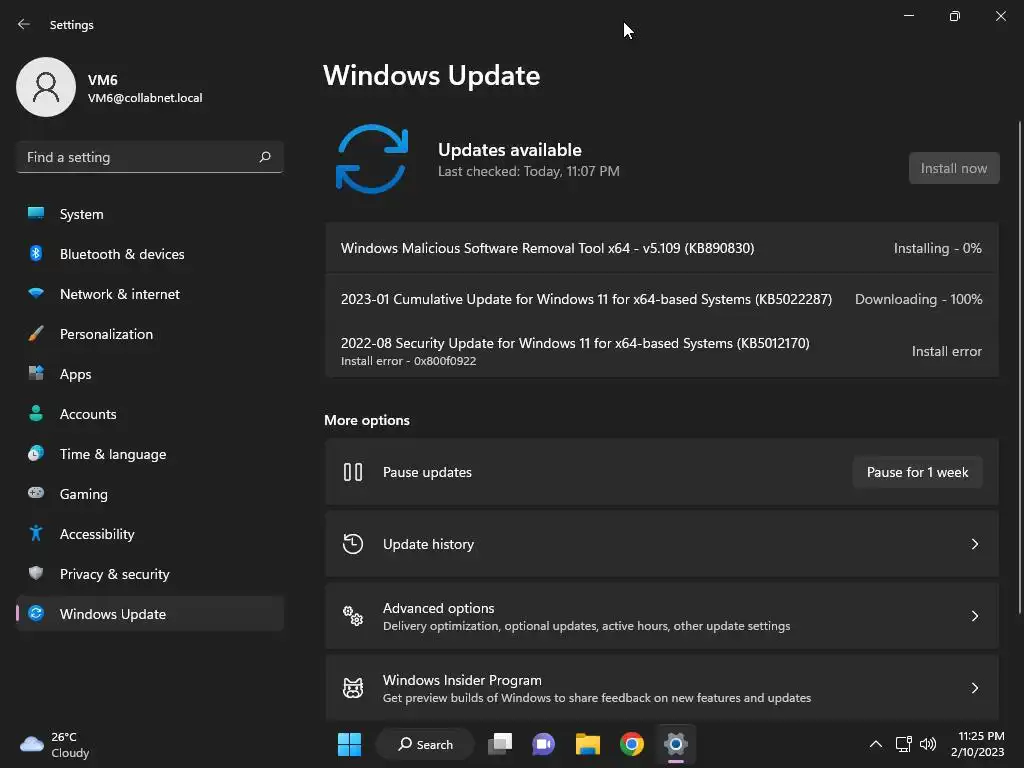This screenshot has height=768, width=1024.
Task: Select Windows Update in the sidebar
Action: tap(150, 614)
